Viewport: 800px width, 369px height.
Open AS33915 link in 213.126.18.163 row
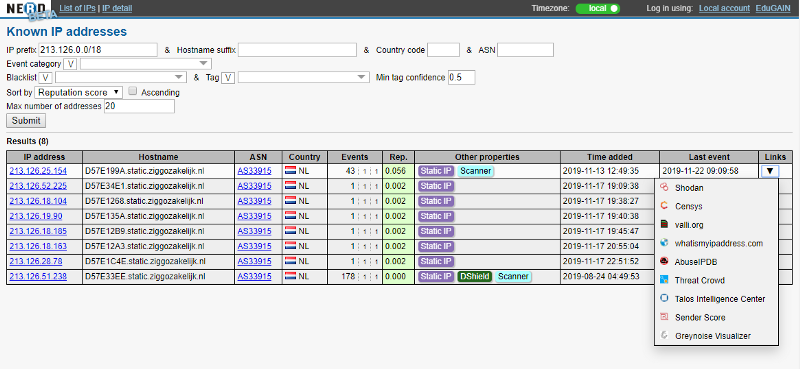click(255, 246)
